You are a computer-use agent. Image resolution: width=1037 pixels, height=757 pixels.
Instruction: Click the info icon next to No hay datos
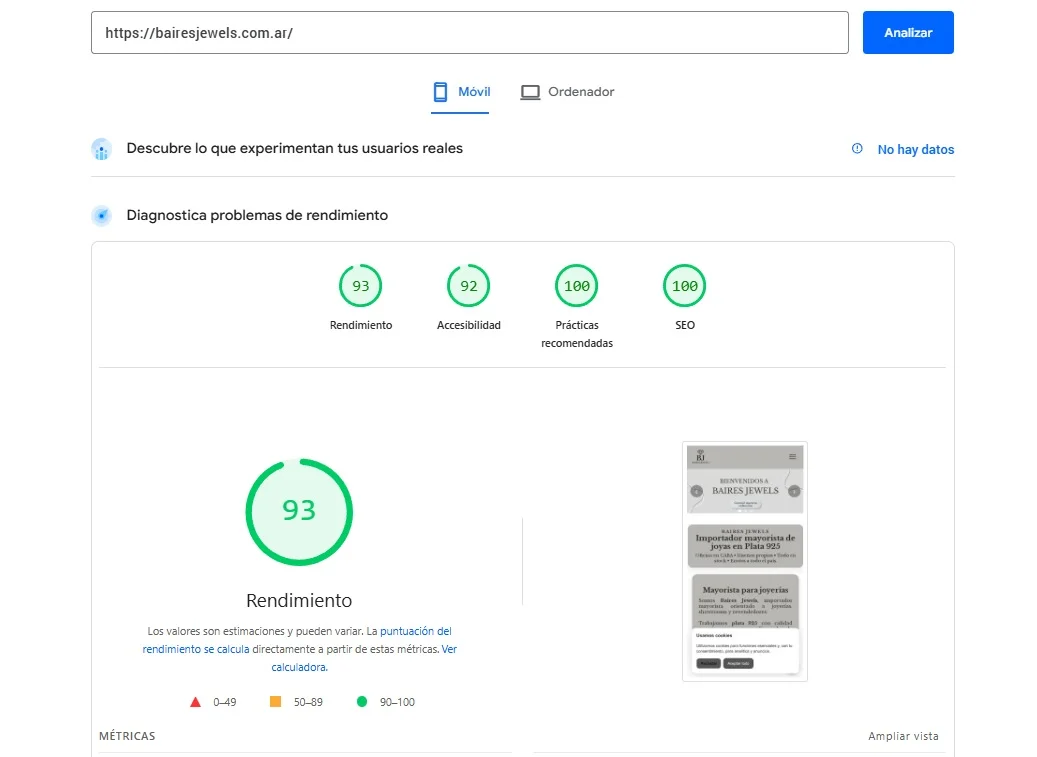tap(857, 148)
